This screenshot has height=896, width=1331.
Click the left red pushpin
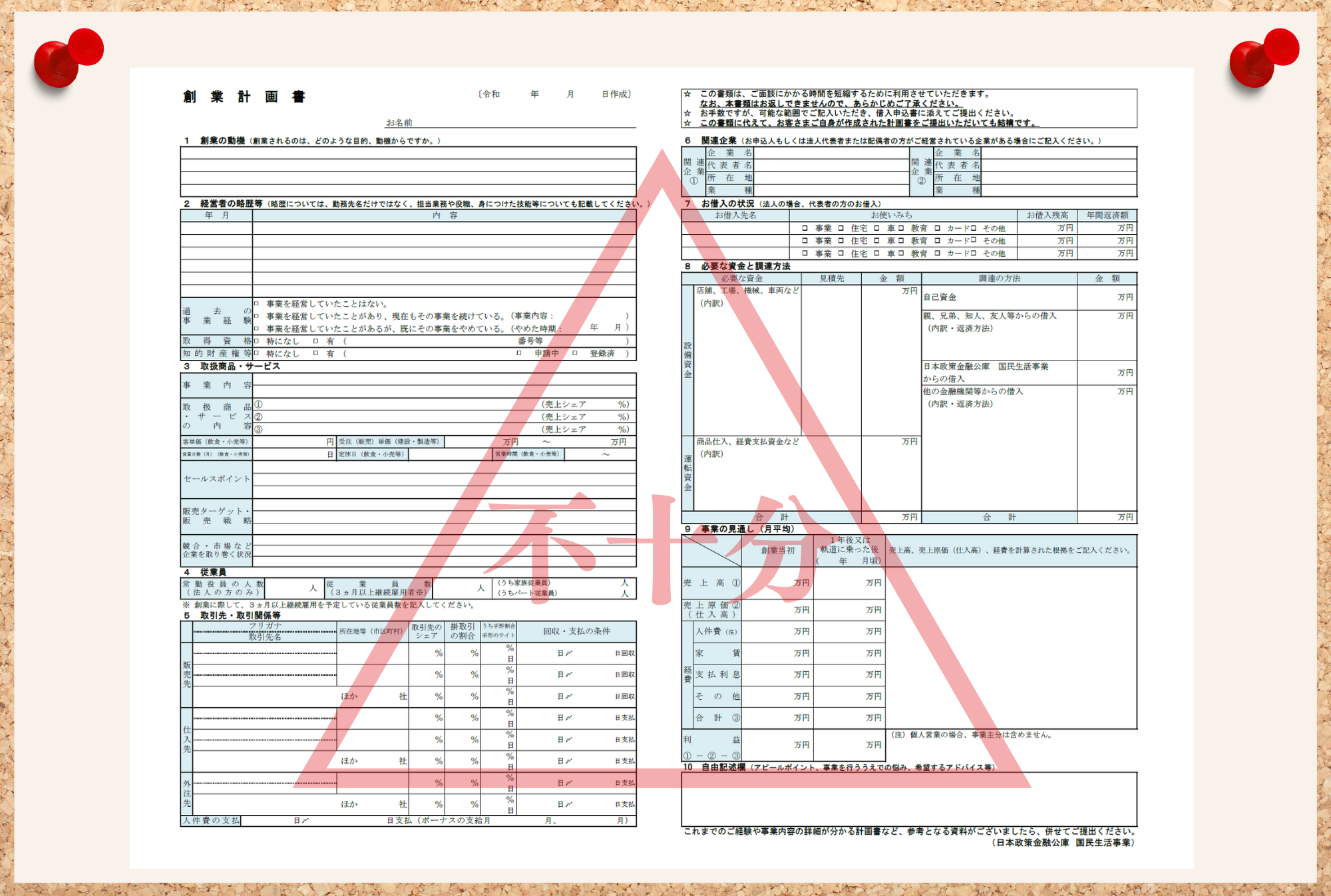pos(67,57)
